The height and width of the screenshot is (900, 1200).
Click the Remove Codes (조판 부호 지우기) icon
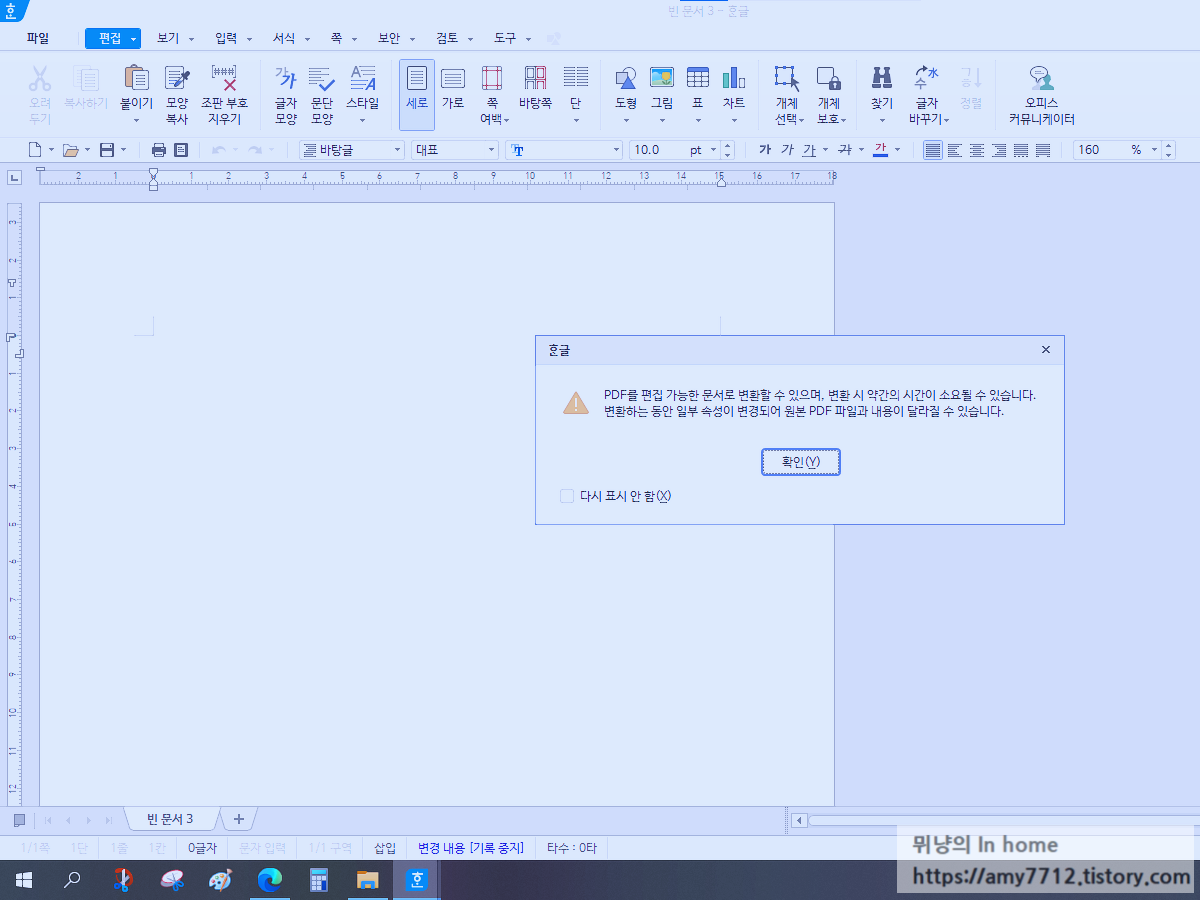click(224, 79)
